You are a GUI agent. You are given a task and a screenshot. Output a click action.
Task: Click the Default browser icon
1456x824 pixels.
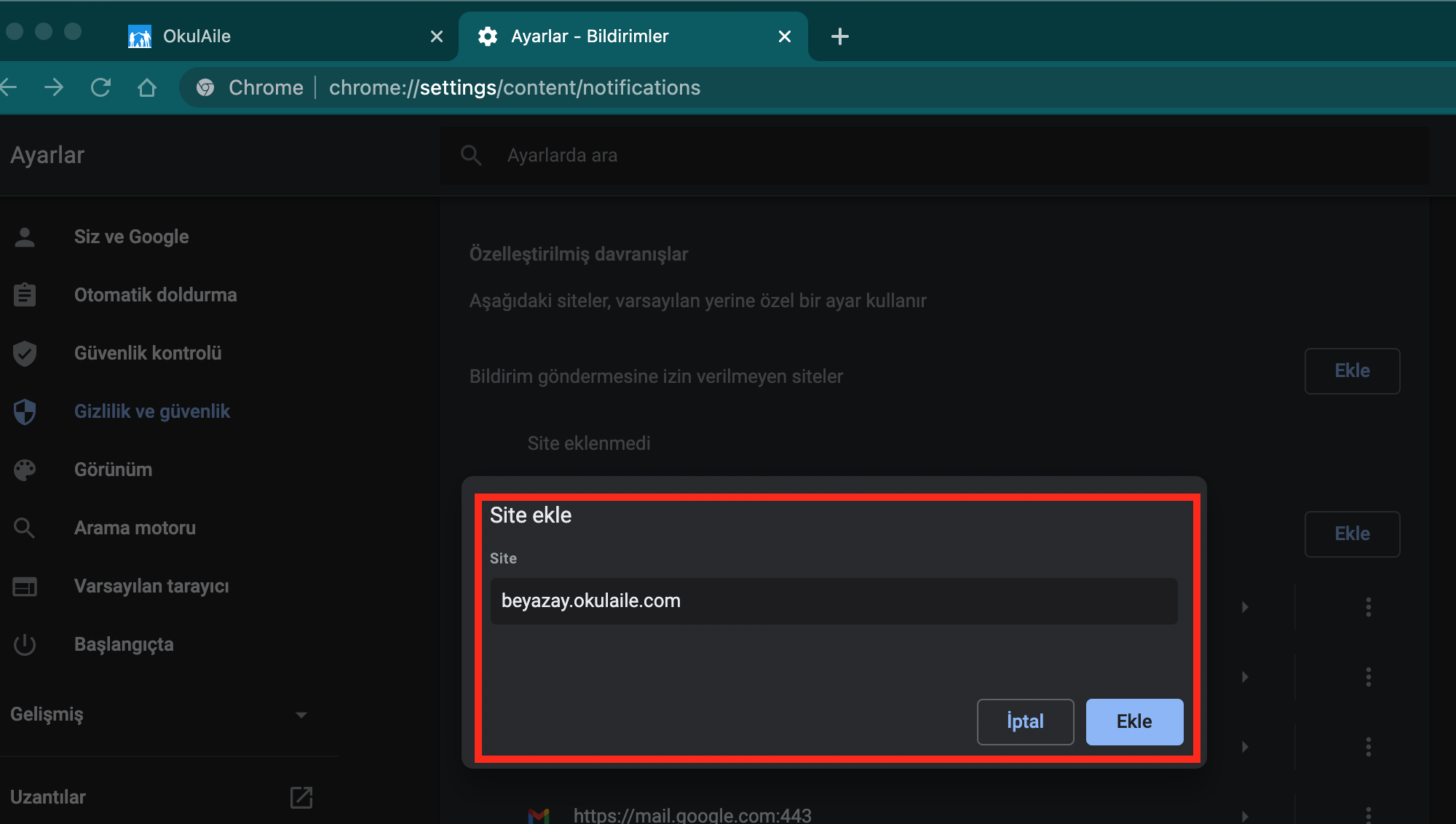click(x=25, y=586)
